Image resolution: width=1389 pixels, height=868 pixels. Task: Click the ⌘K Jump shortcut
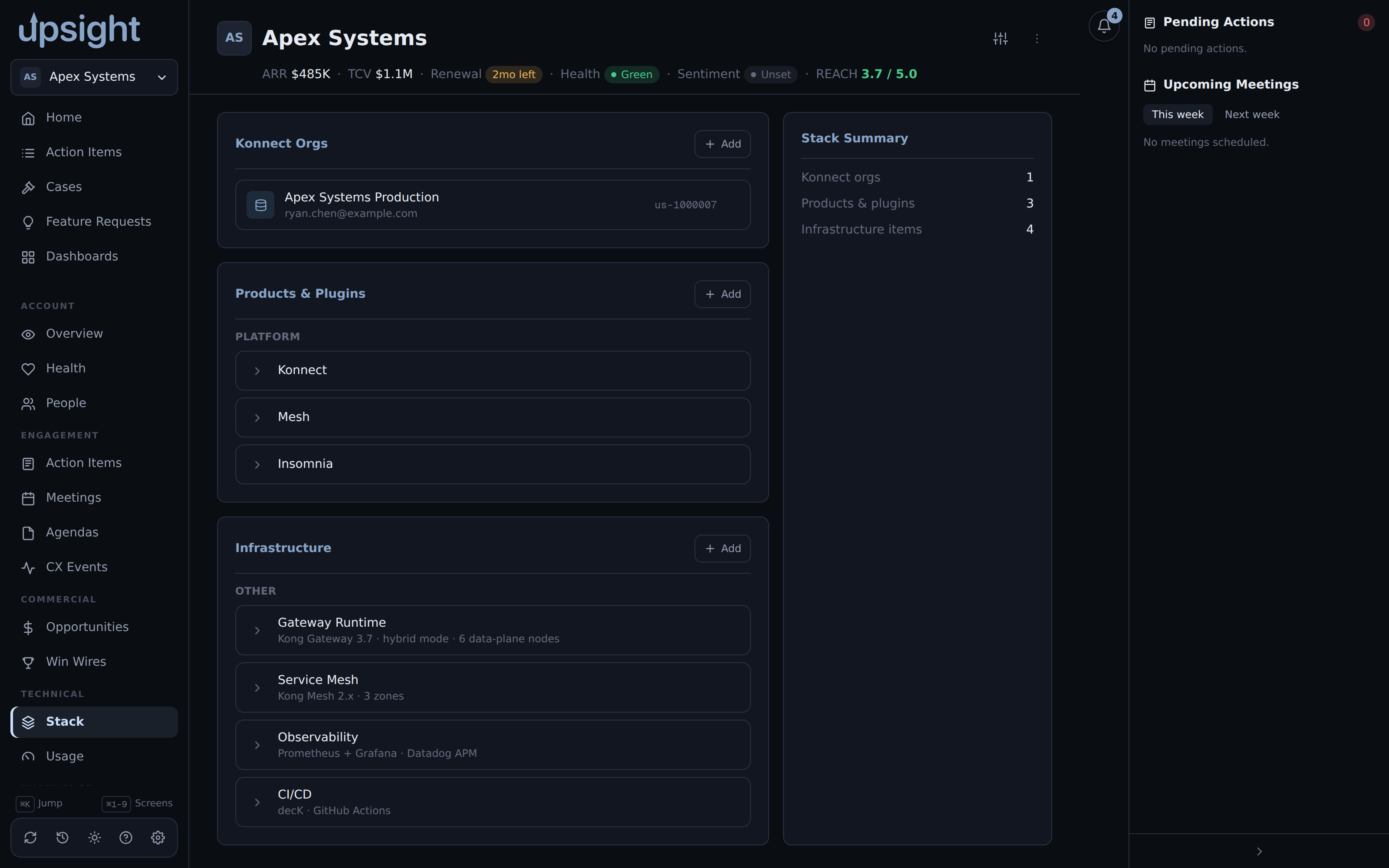pos(39,804)
